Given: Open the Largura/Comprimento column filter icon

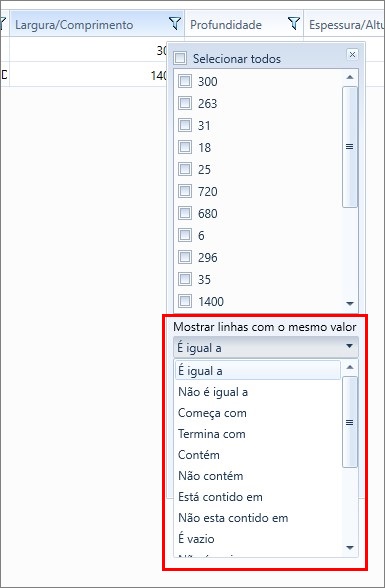Looking at the screenshot, I should click(175, 24).
